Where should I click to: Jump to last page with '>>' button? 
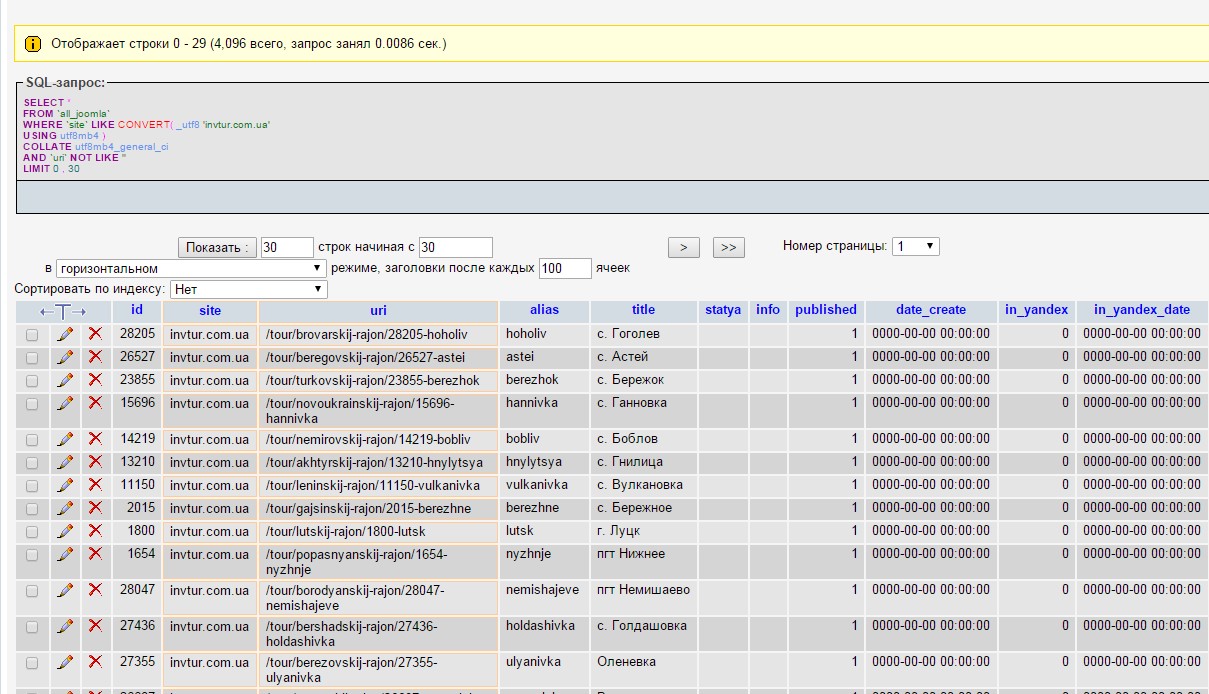[x=729, y=247]
